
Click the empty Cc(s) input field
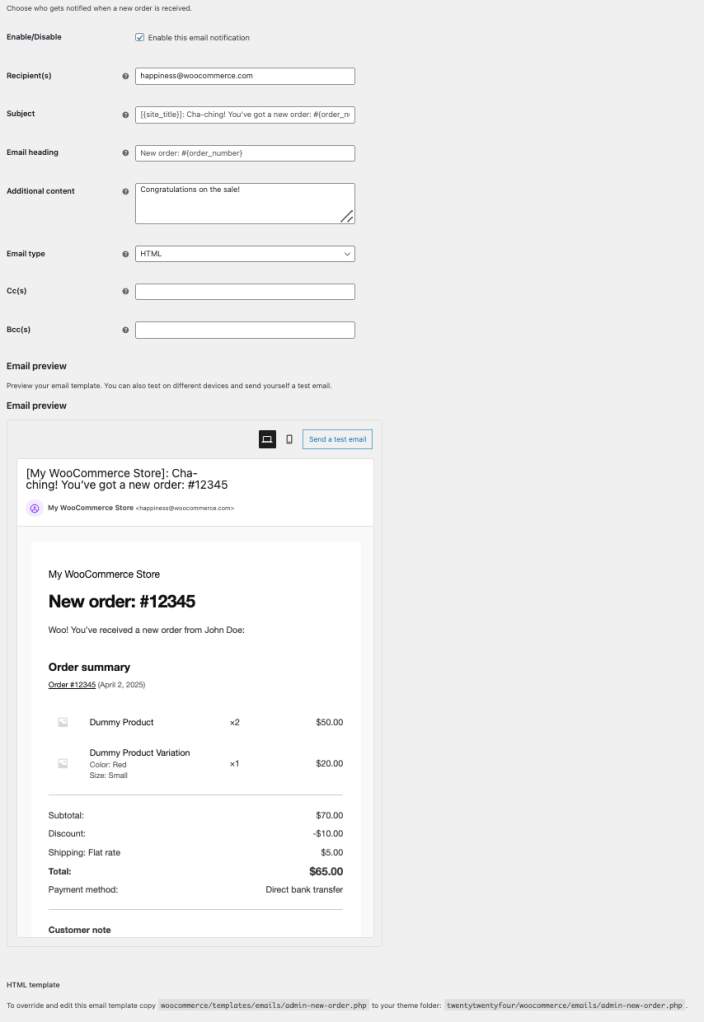[245, 292]
